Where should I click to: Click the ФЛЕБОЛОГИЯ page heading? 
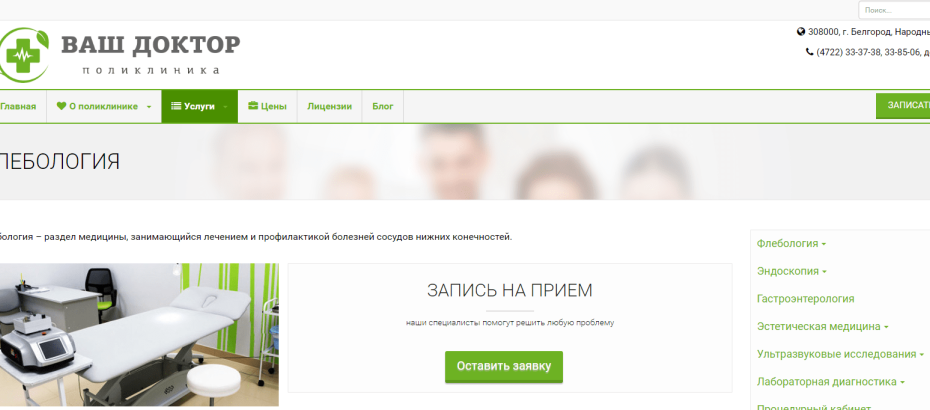(x=59, y=161)
